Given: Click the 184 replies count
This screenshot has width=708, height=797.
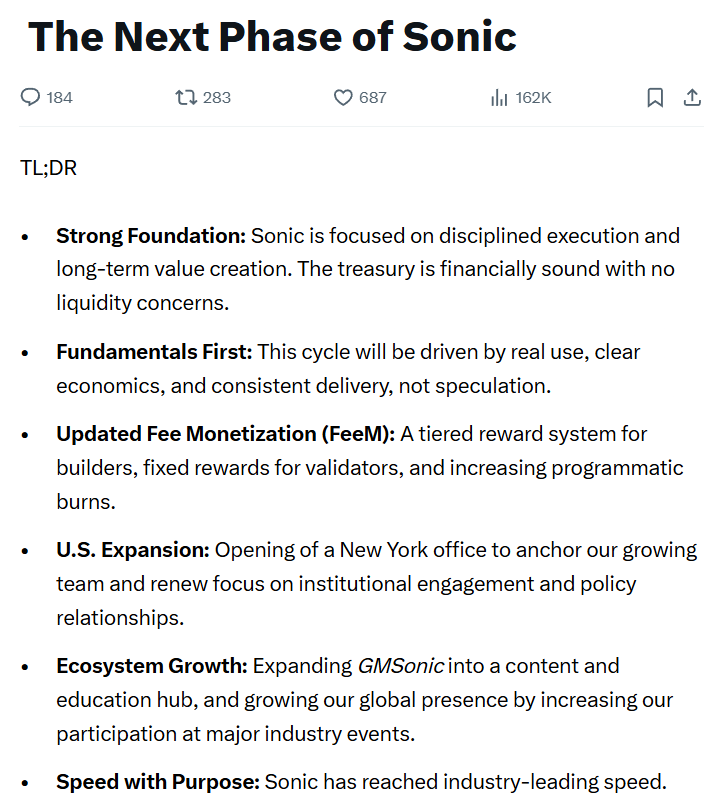Looking at the screenshot, I should coord(60,97).
